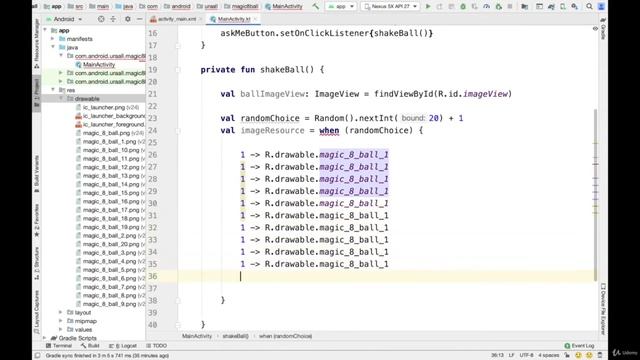This screenshot has width=640, height=360.
Task: Open the Structure side tab
Action: [36, 263]
